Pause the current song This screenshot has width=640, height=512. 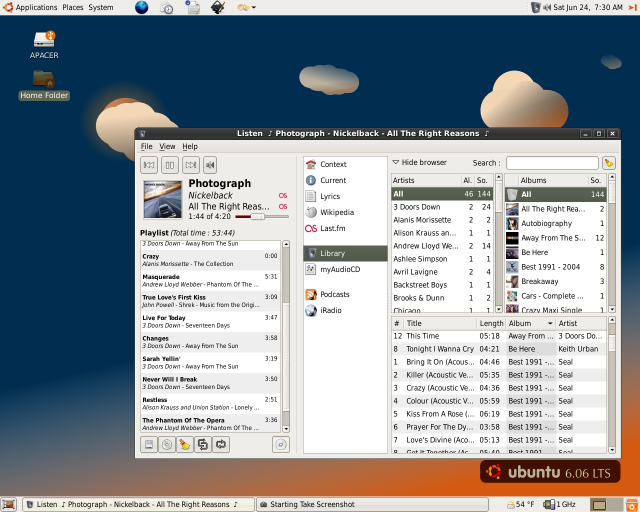pos(169,165)
